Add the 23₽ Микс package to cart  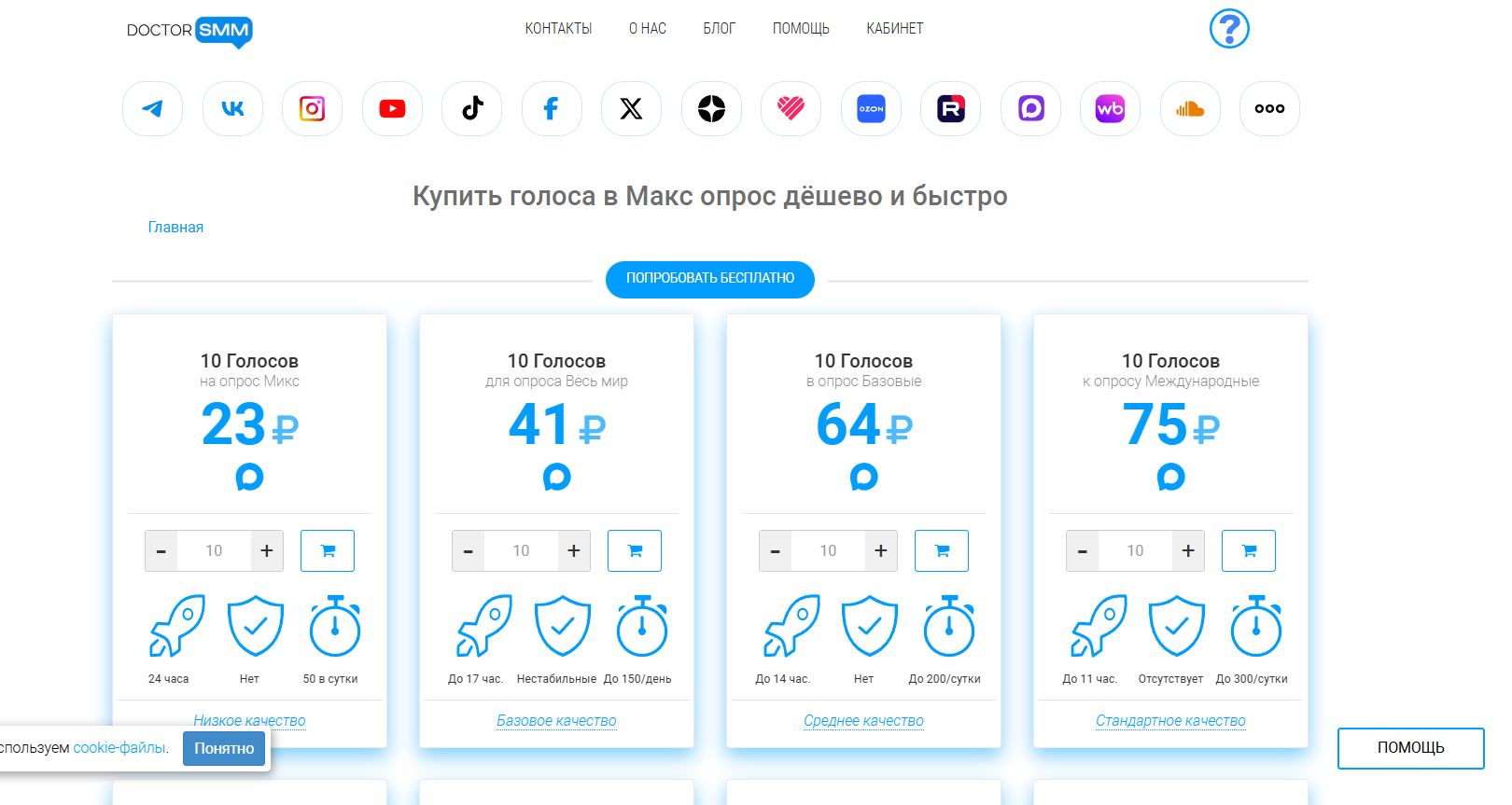328,550
